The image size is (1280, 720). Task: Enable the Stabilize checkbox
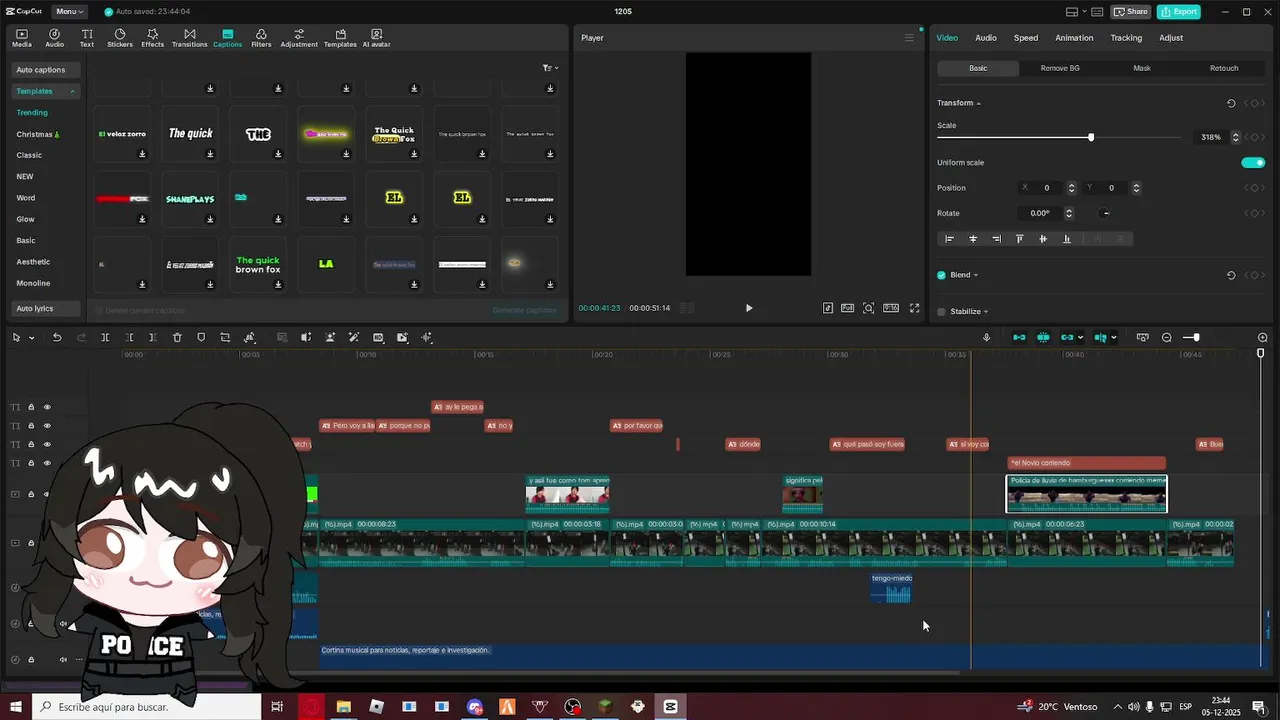pyautogui.click(x=941, y=312)
